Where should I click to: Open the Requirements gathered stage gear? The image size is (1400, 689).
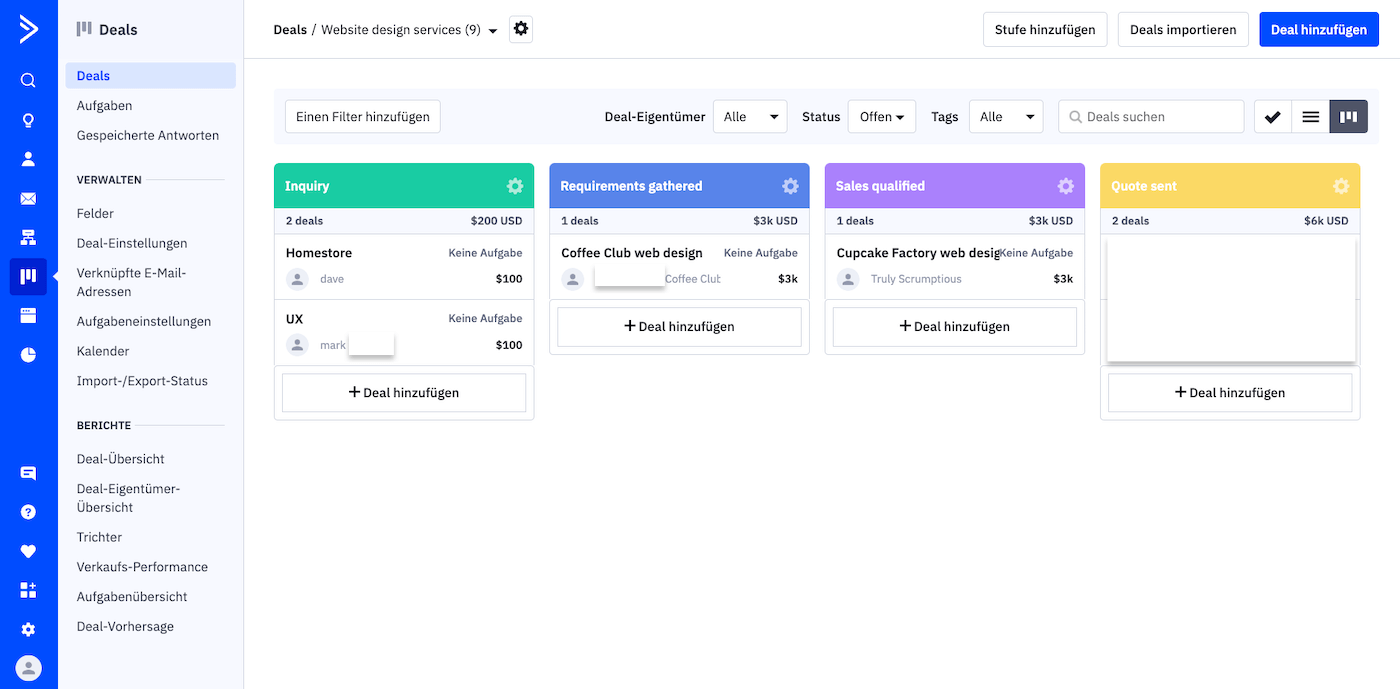click(790, 186)
